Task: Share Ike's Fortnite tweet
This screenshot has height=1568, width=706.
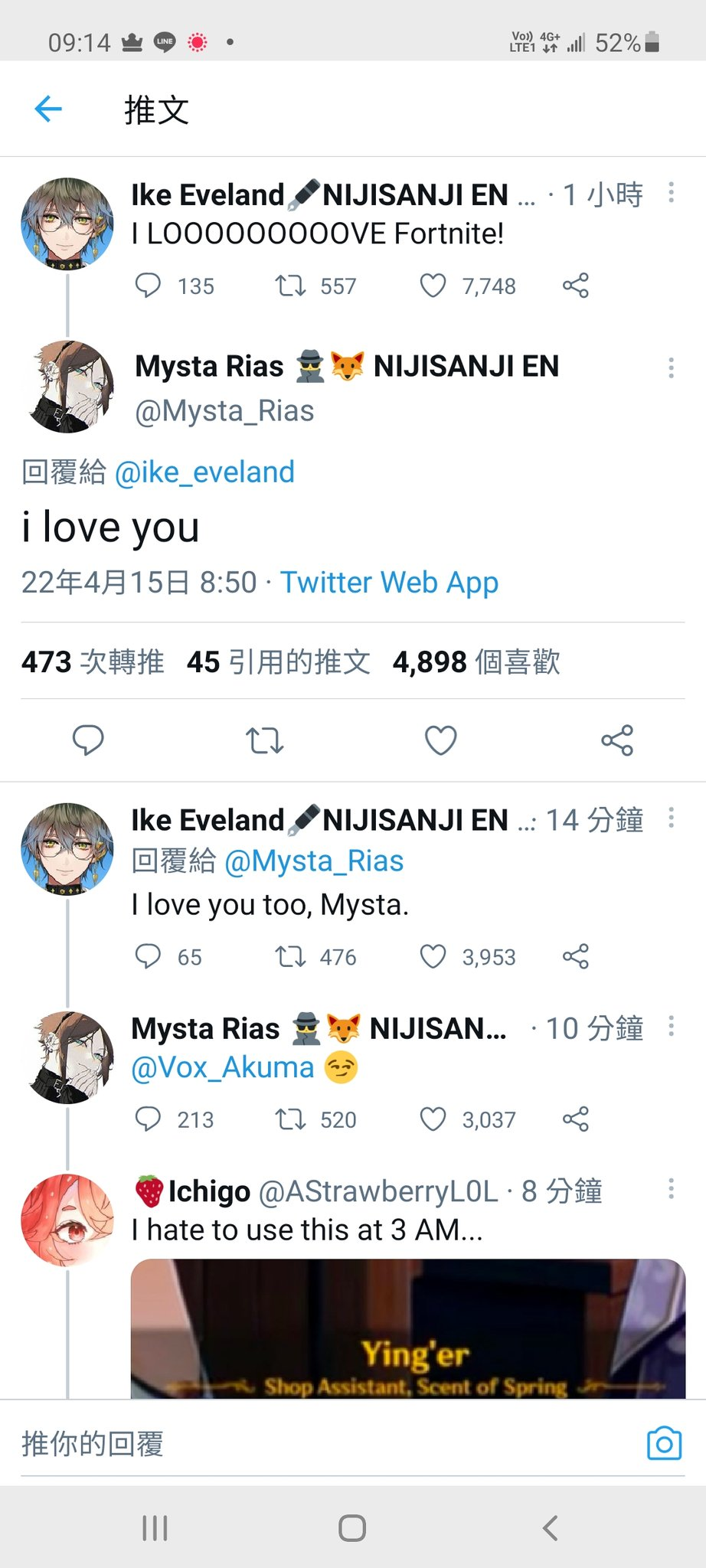Action: [576, 286]
